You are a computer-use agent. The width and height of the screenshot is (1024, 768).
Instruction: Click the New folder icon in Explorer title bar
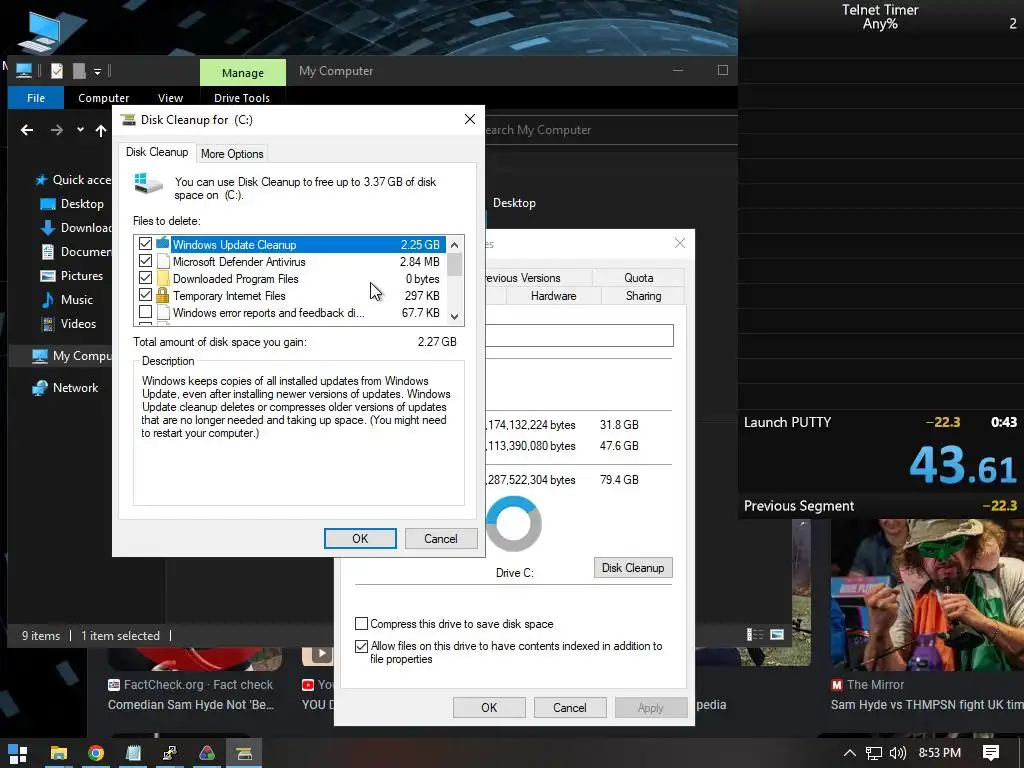pyautogui.click(x=79, y=71)
